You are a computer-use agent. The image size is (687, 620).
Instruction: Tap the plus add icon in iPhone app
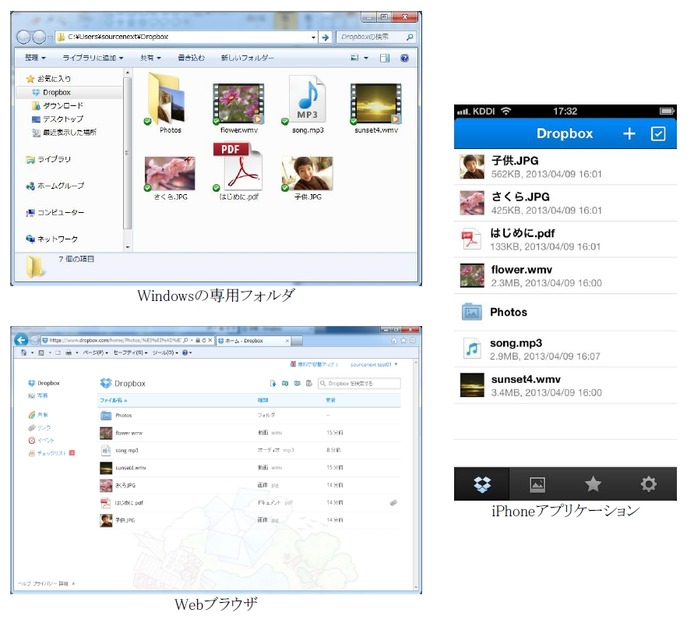(x=629, y=134)
